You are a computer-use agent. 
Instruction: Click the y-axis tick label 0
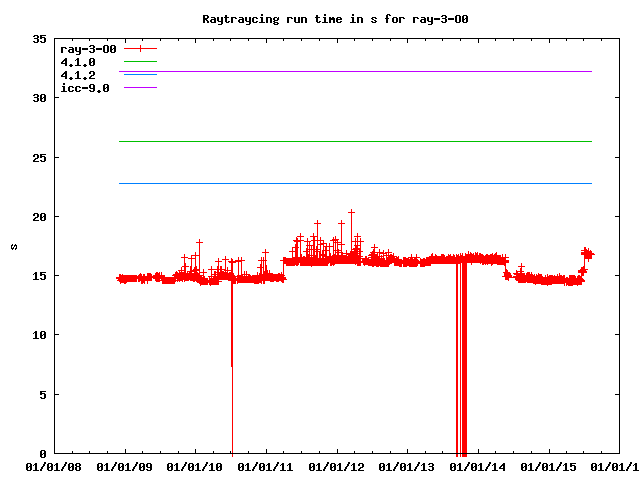point(43,454)
